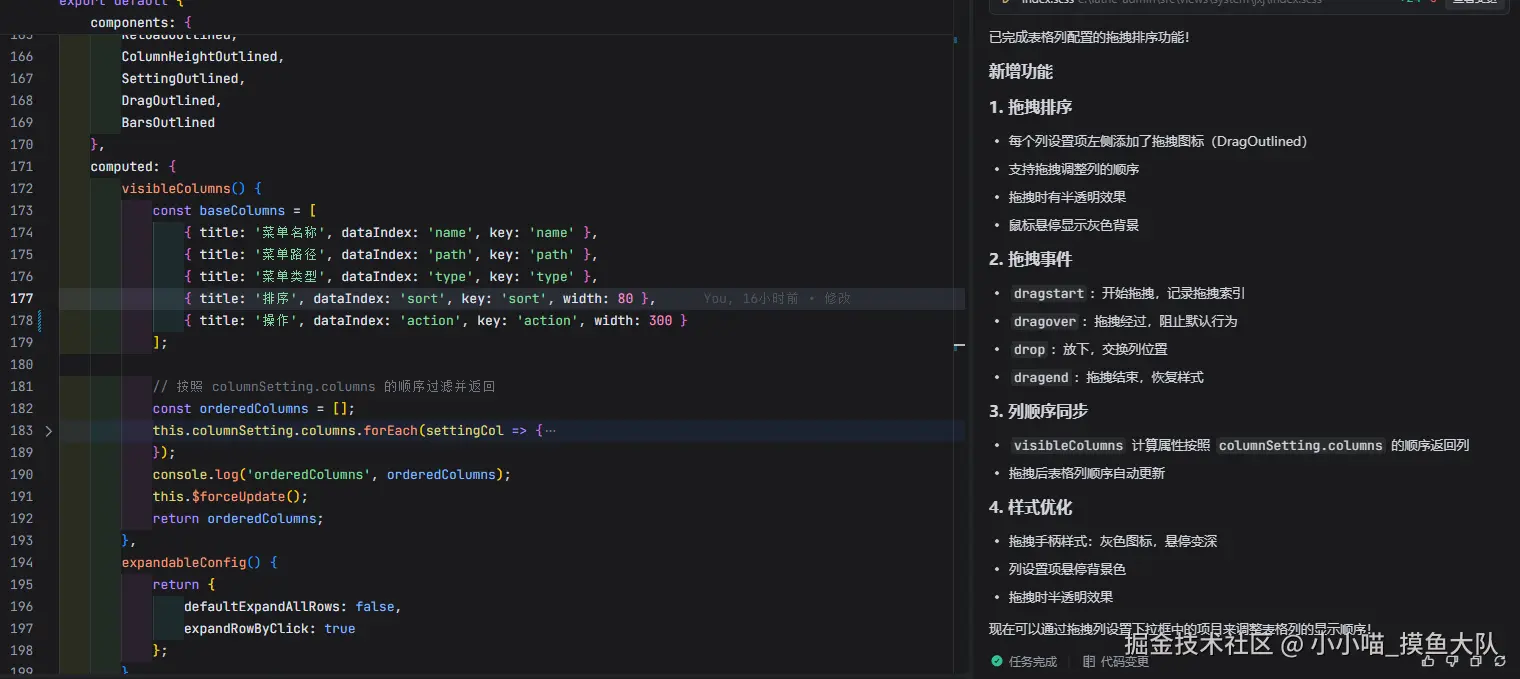Click the console.log statement on line 190
Screen dimensions: 1520x679
pos(330,474)
